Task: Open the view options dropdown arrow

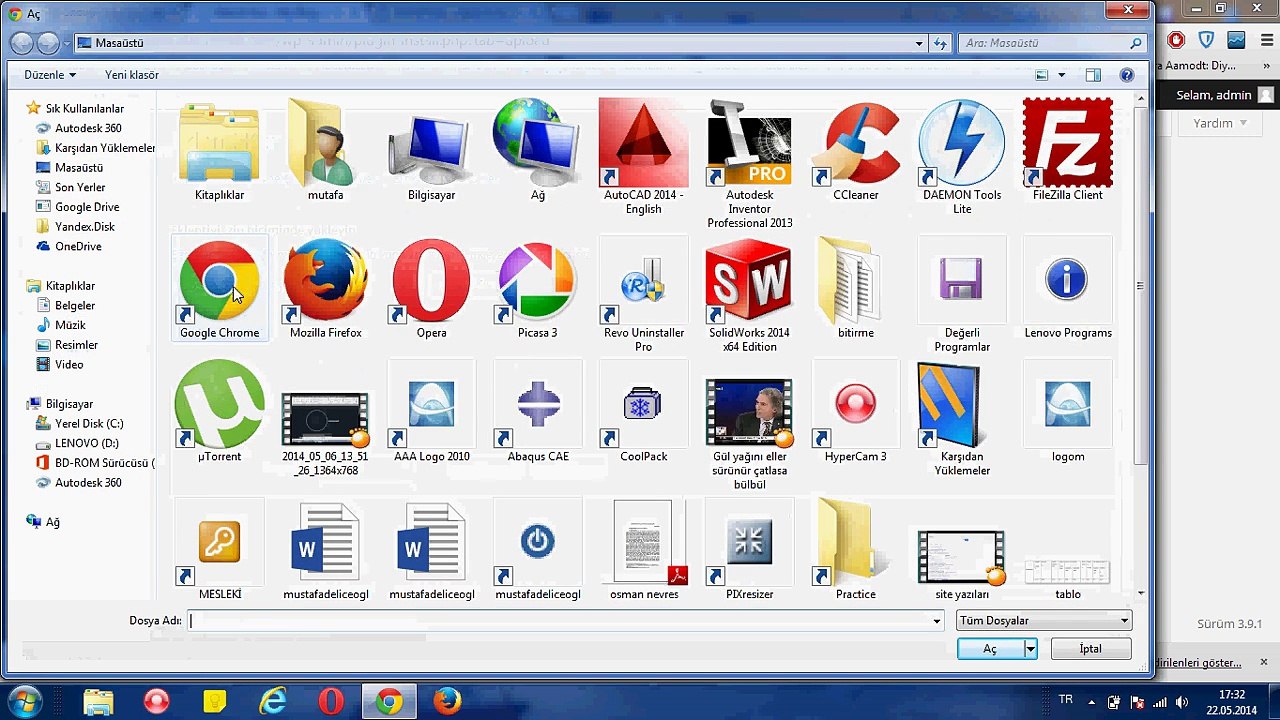Action: 1062,75
